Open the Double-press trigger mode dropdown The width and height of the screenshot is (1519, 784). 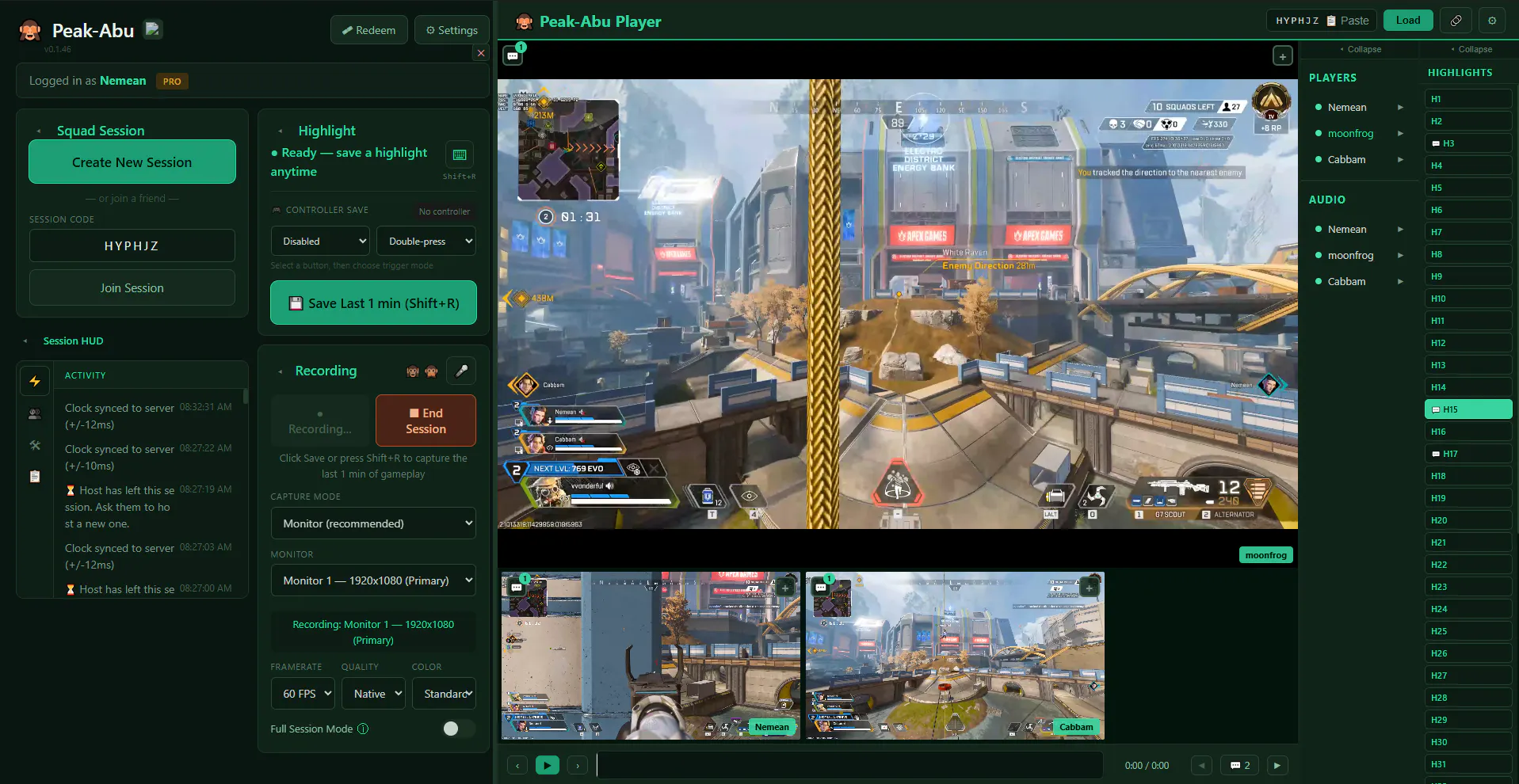tap(426, 241)
